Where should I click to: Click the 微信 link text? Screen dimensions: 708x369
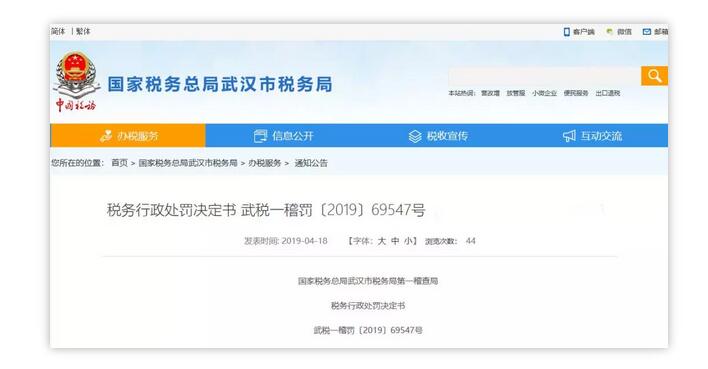[624, 32]
